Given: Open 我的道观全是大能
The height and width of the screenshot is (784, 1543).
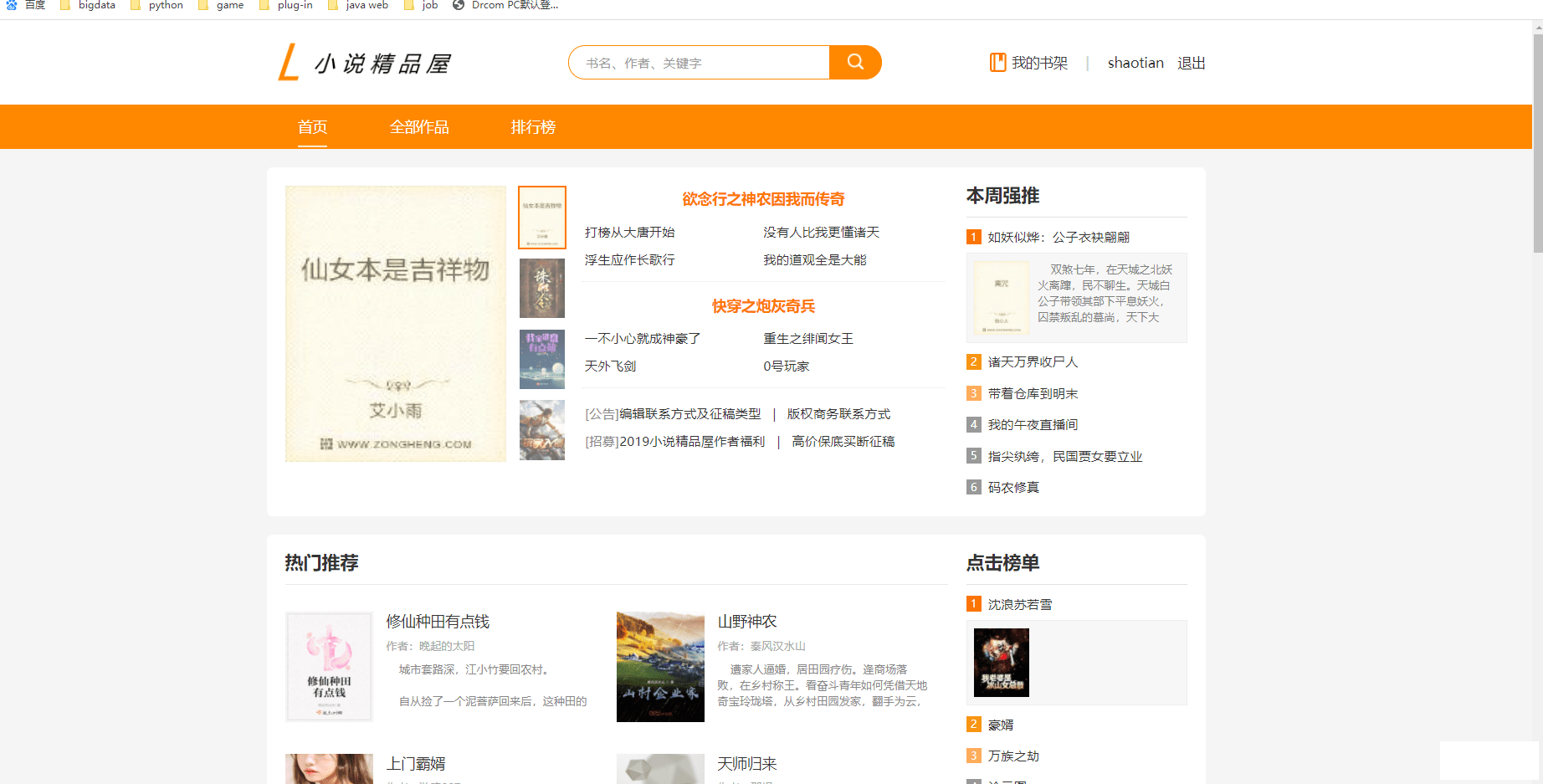Looking at the screenshot, I should [x=814, y=260].
